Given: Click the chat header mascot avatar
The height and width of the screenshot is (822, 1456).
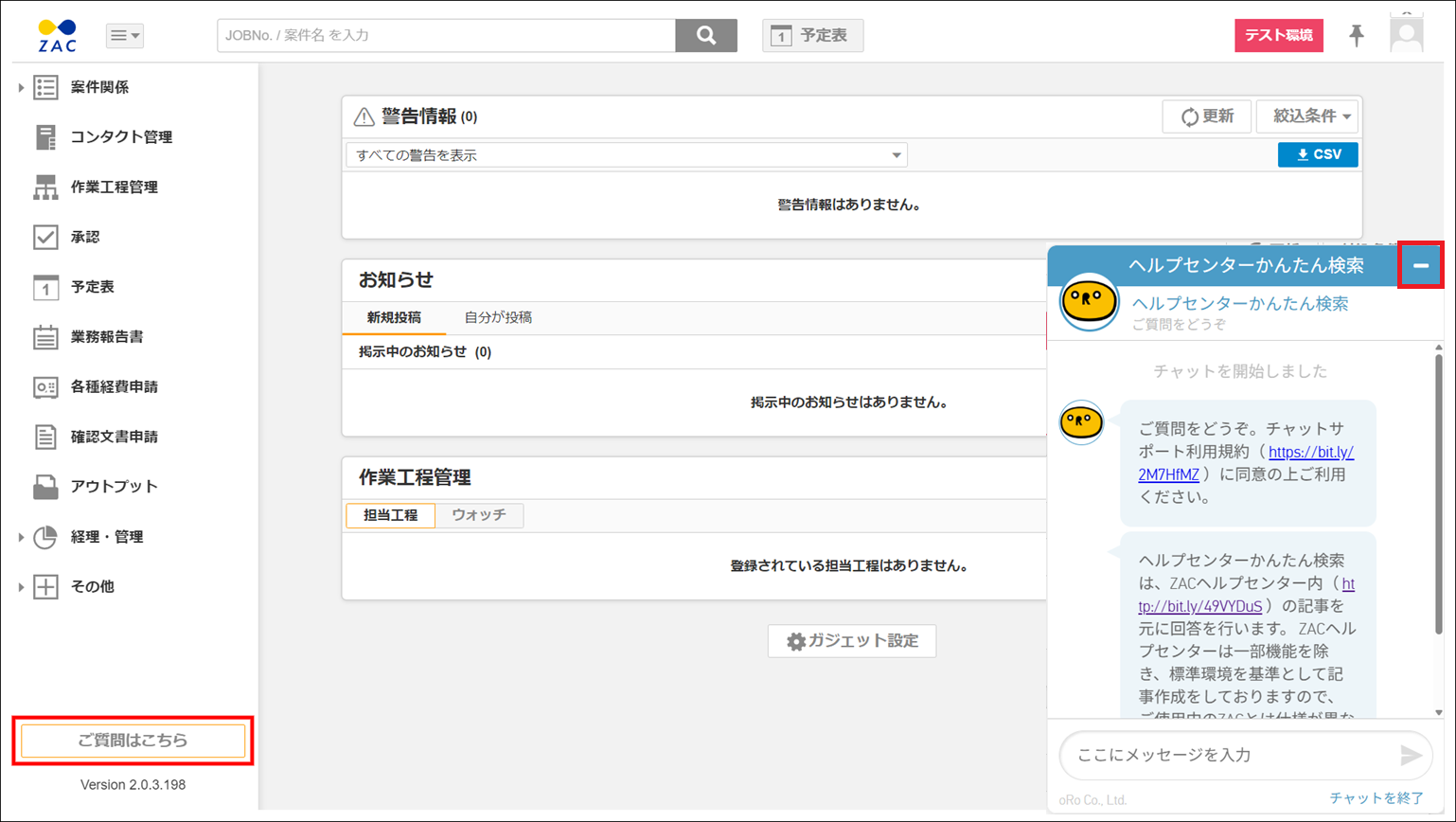Looking at the screenshot, I should pyautogui.click(x=1089, y=302).
